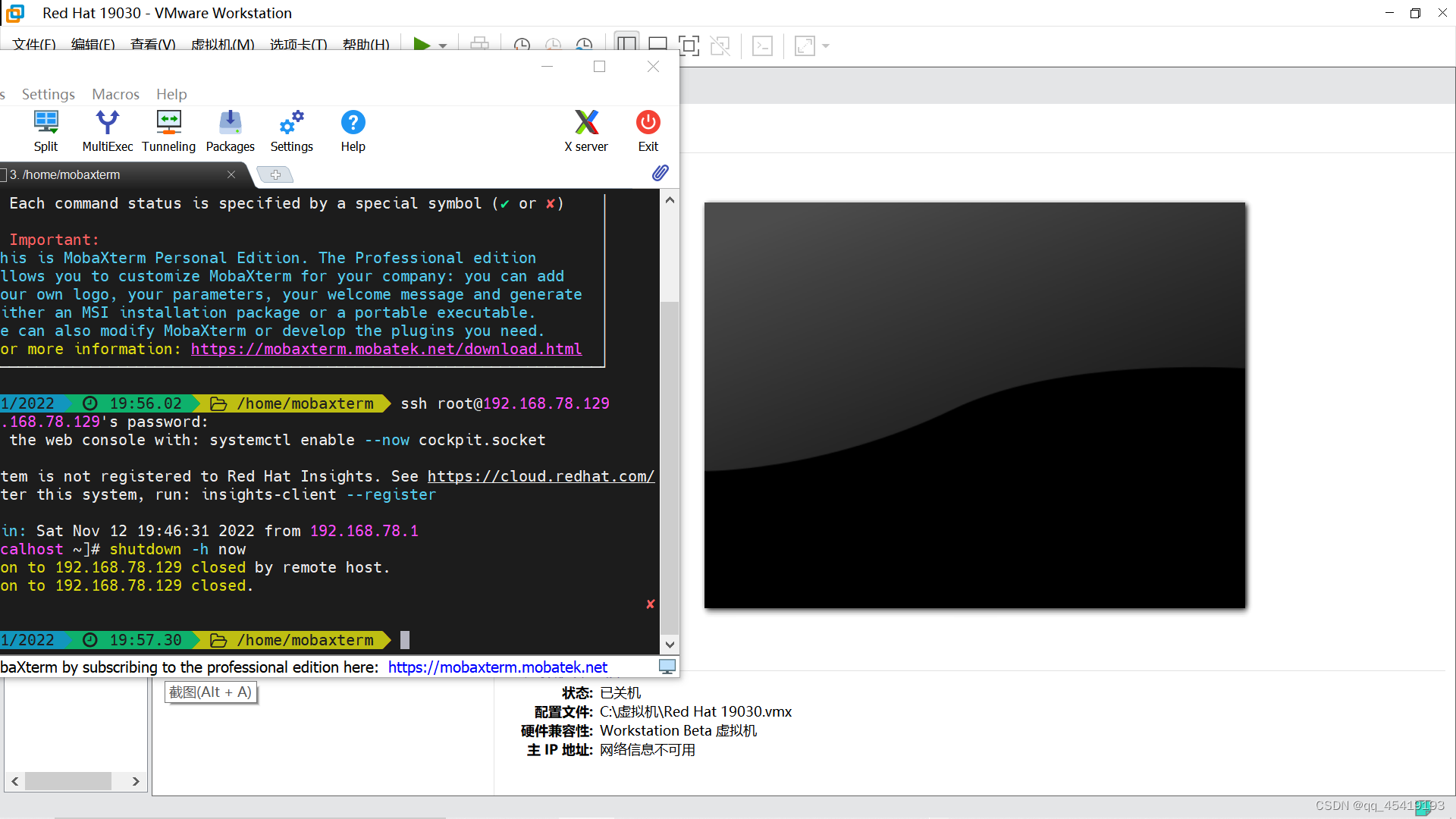This screenshot has width=1456, height=819.
Task: Toggle the single-window view button
Action: (x=657, y=45)
